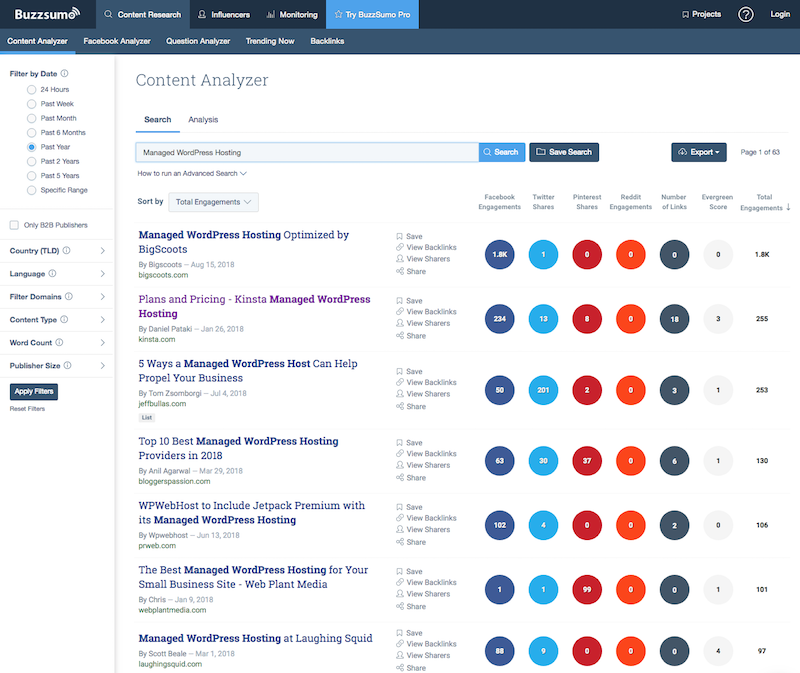Click the Apply Filters button

[34, 391]
